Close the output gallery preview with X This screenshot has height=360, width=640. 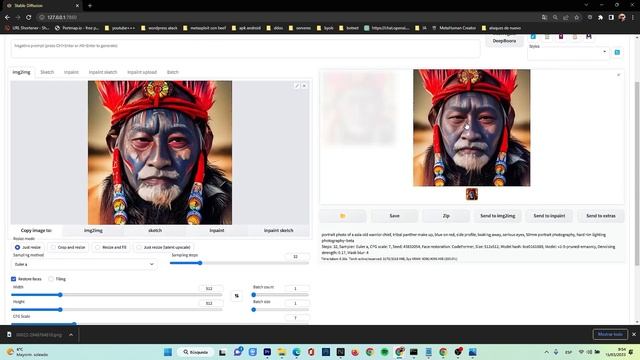point(618,75)
